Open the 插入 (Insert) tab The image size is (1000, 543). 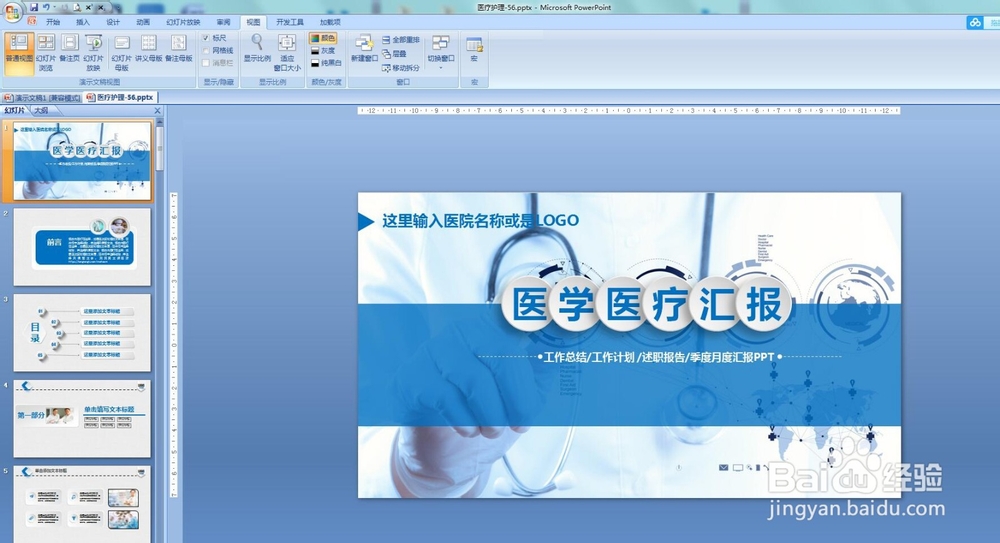pyautogui.click(x=83, y=22)
